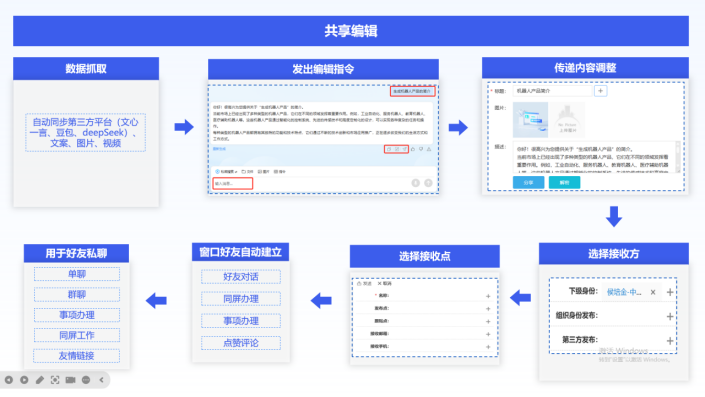Viewport: 705px width, 397px height.
Task: Click the 发送 button in receive-point form
Action: (x=364, y=284)
